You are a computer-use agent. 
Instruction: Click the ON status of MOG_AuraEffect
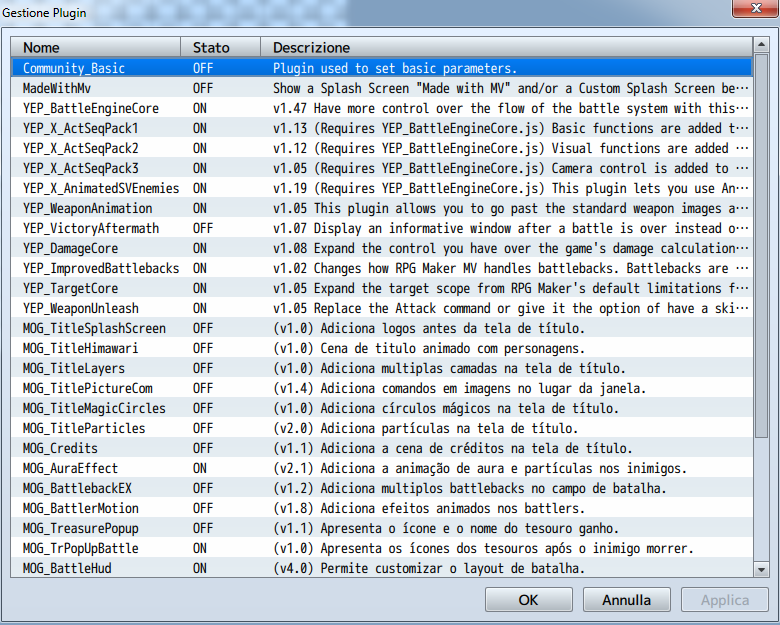click(200, 468)
